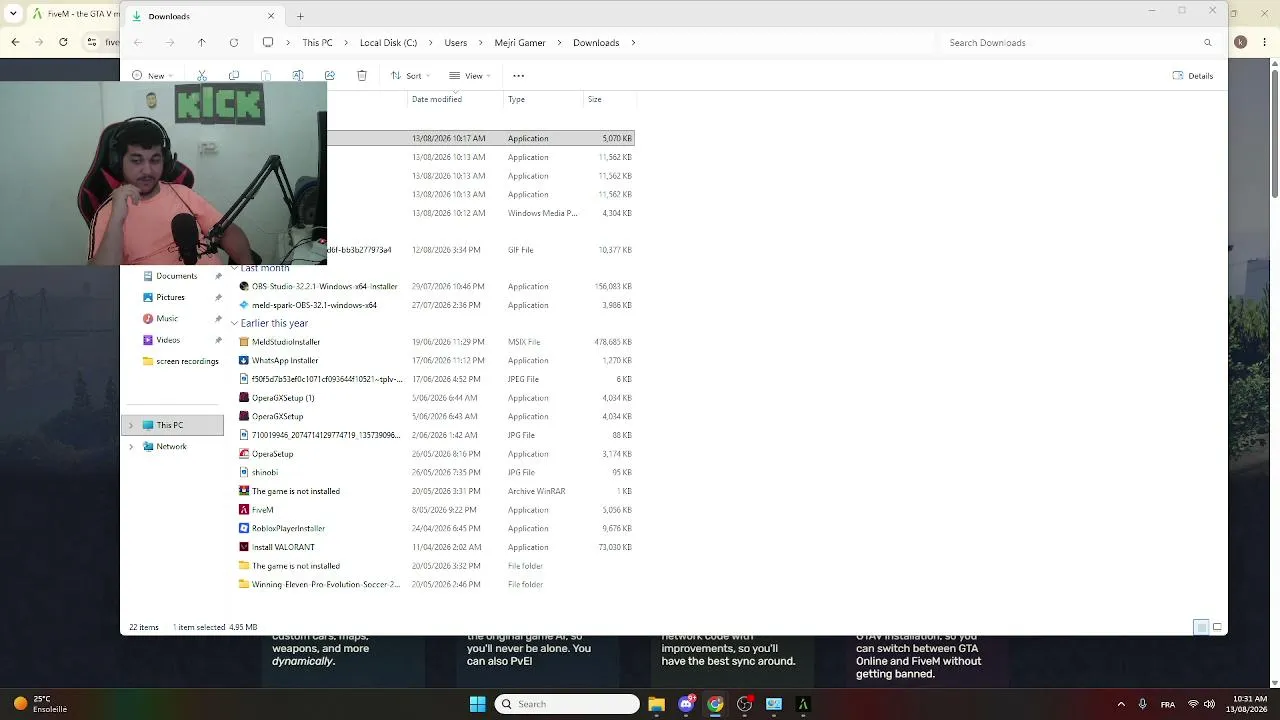Navigate to Mejri Gamer breadcrumb
This screenshot has width=1280, height=720.
pos(520,43)
